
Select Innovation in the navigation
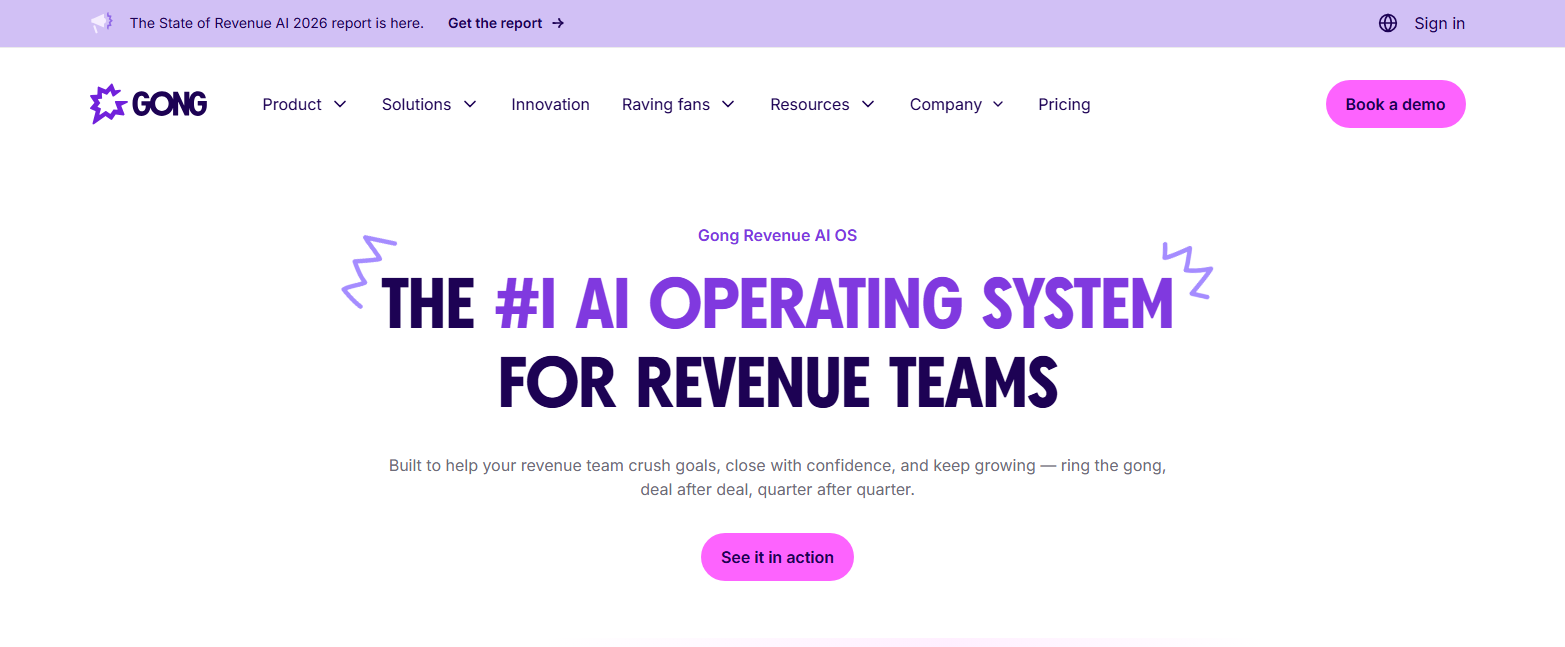(x=550, y=104)
